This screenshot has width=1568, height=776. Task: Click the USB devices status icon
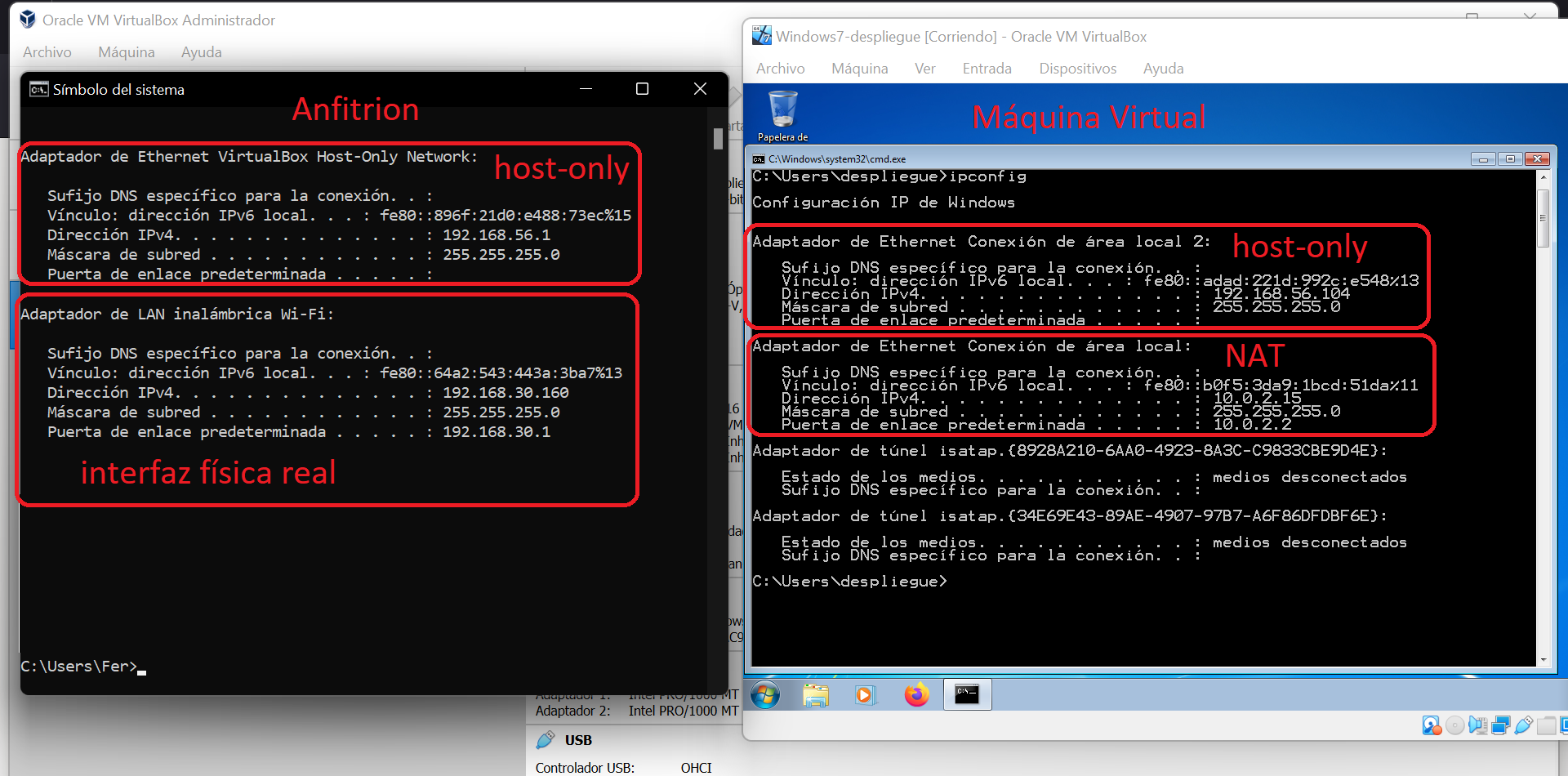[1523, 725]
